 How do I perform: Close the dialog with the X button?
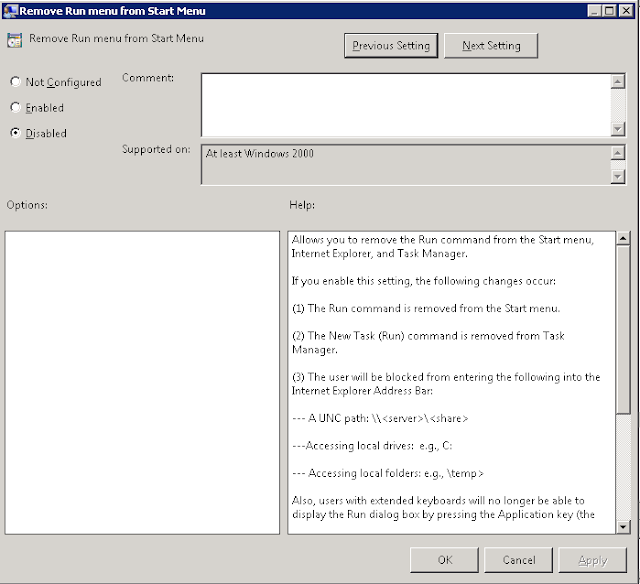point(626,11)
